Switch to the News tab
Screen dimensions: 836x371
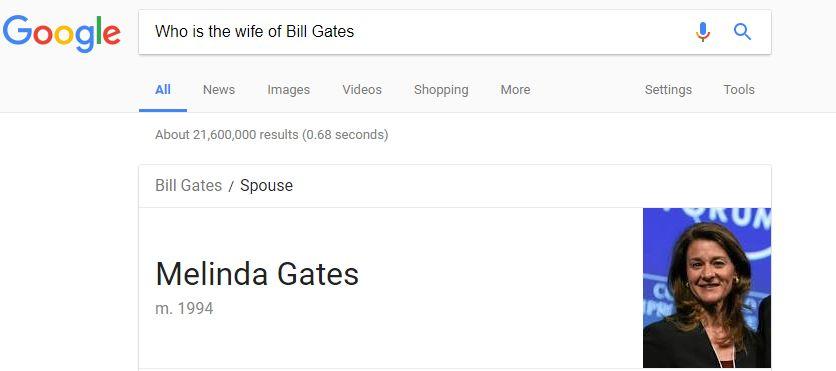219,90
